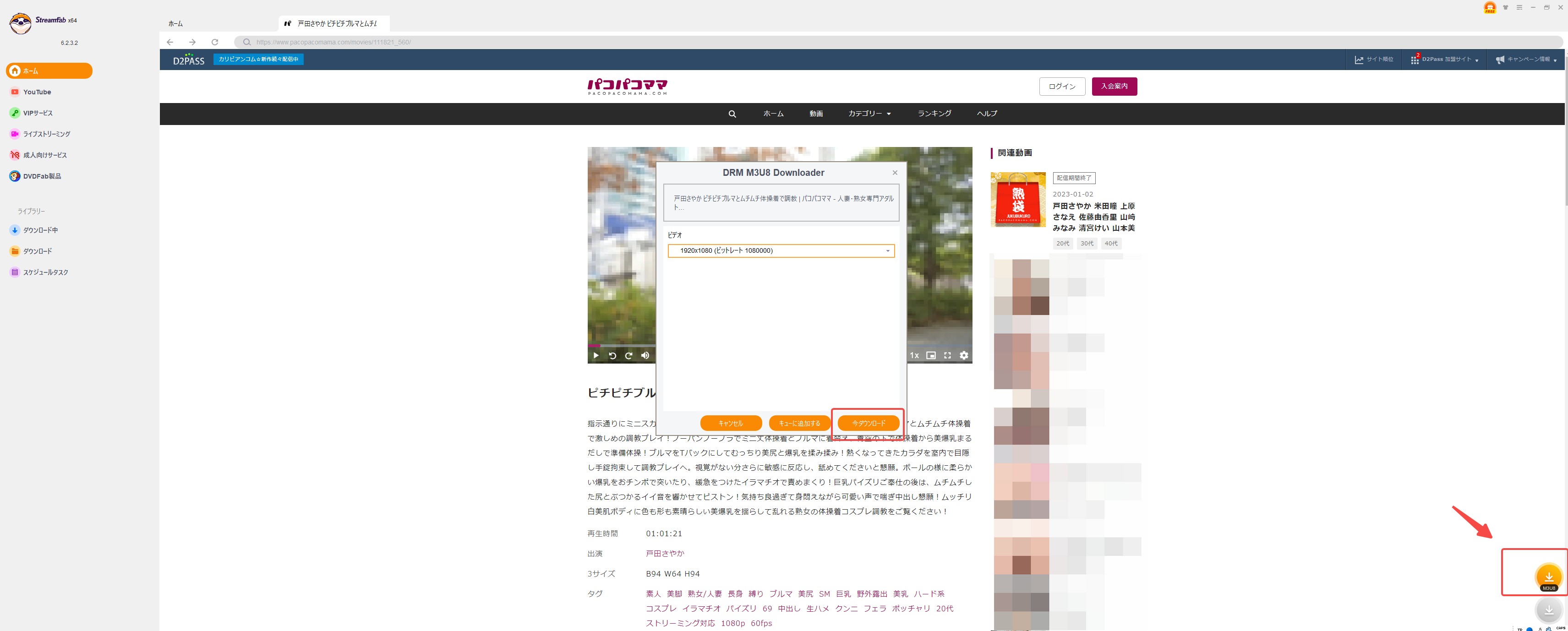Select ホーム in the StreamFab sidebar
1568x631 pixels.
49,71
